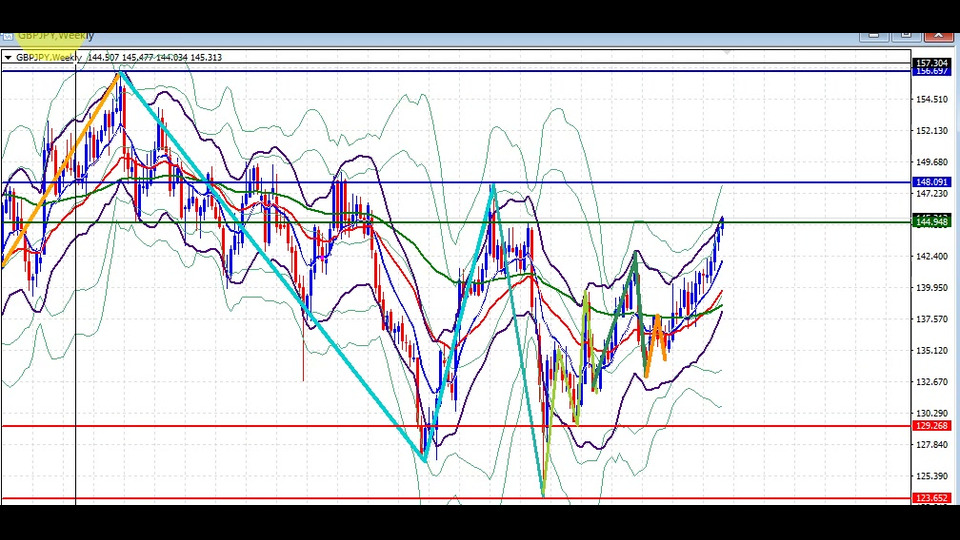
Task: Select the dark green rising trend line near 142.400
Action: coord(615,320)
